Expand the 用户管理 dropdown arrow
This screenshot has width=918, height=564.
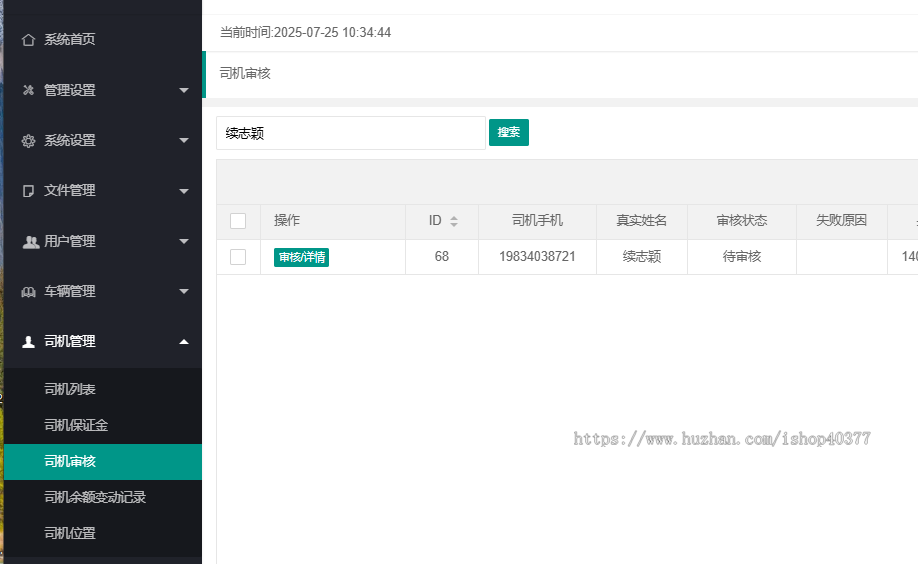tap(184, 241)
